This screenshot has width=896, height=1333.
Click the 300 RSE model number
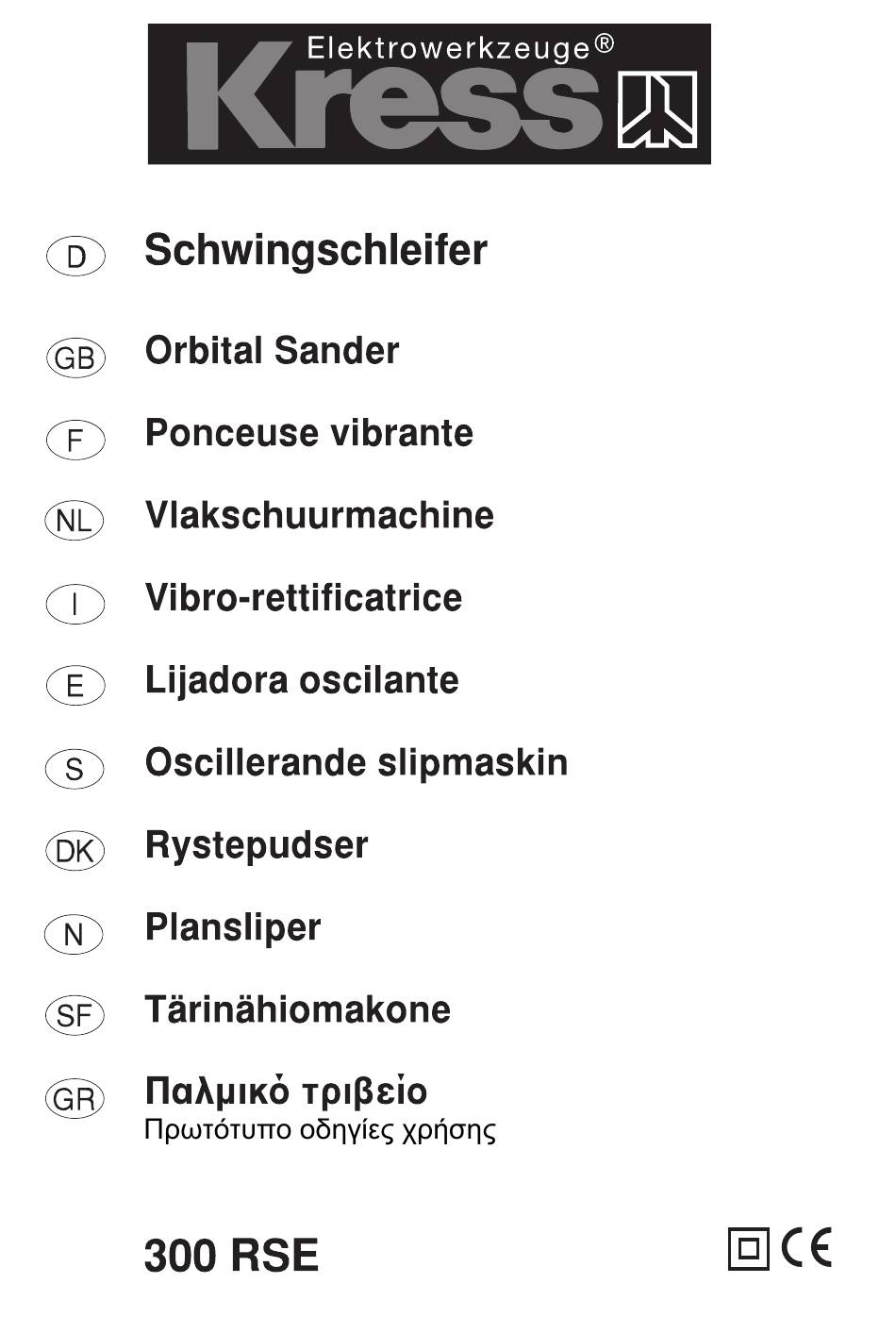pos(232,1256)
